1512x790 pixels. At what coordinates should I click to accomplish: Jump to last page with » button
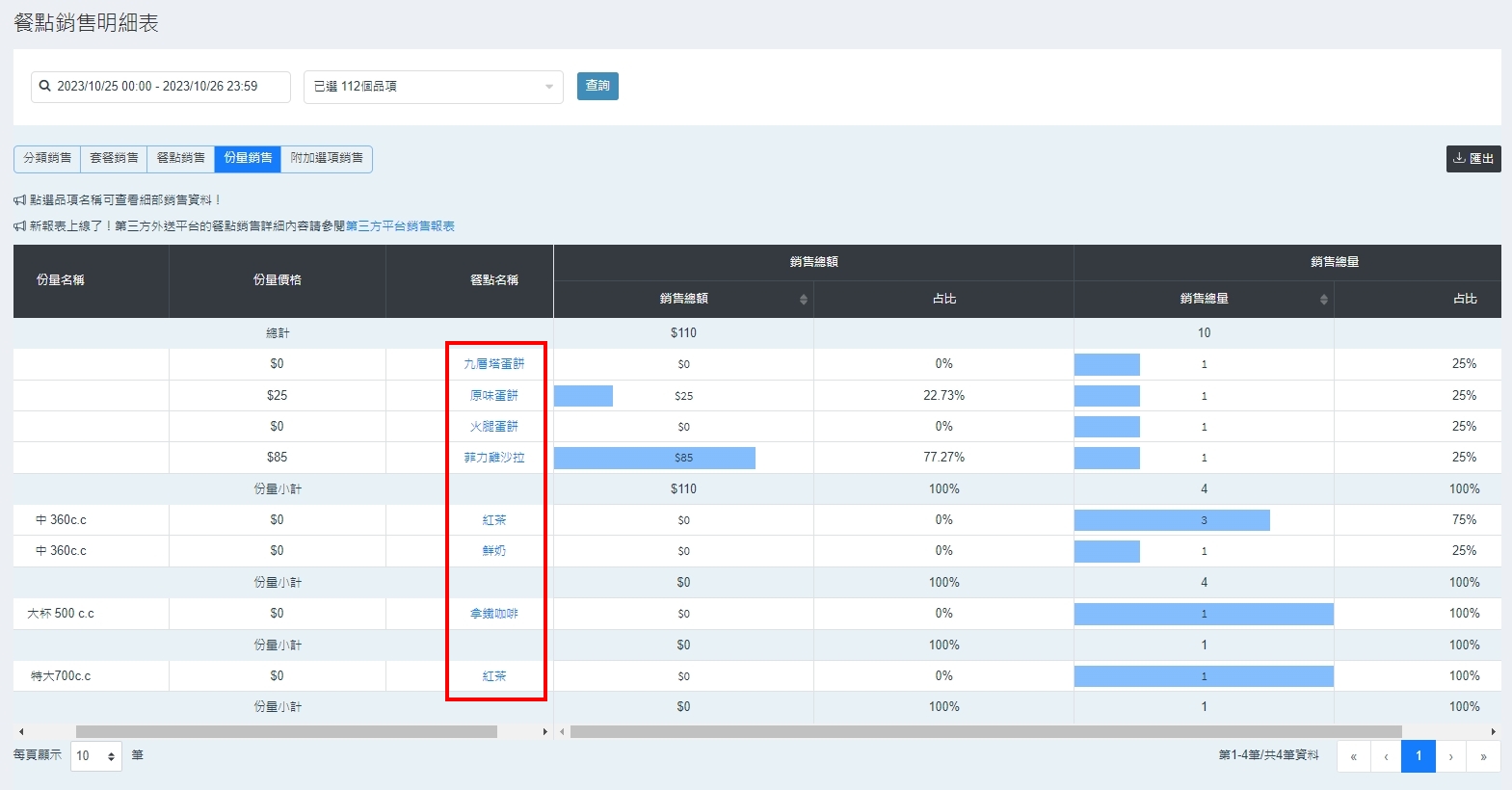pyautogui.click(x=1483, y=756)
